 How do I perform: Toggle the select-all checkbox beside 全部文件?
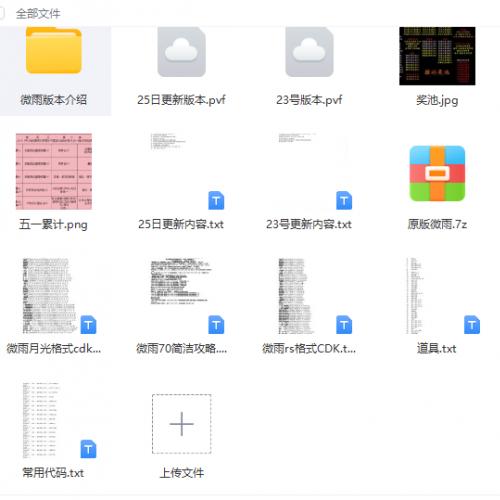[1, 13]
